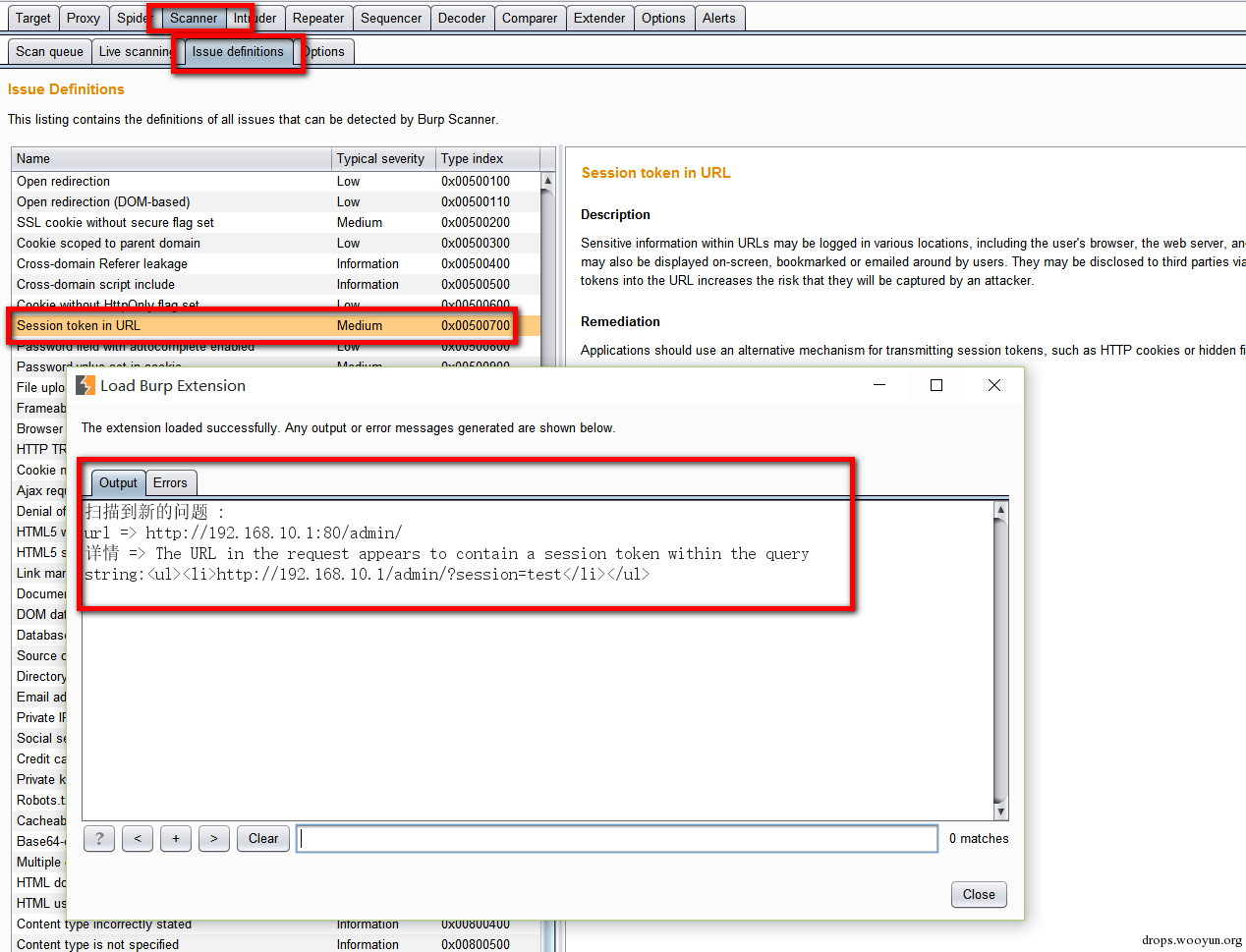Image resolution: width=1246 pixels, height=952 pixels.
Task: Click the Close button in dialog
Action: pos(979,894)
